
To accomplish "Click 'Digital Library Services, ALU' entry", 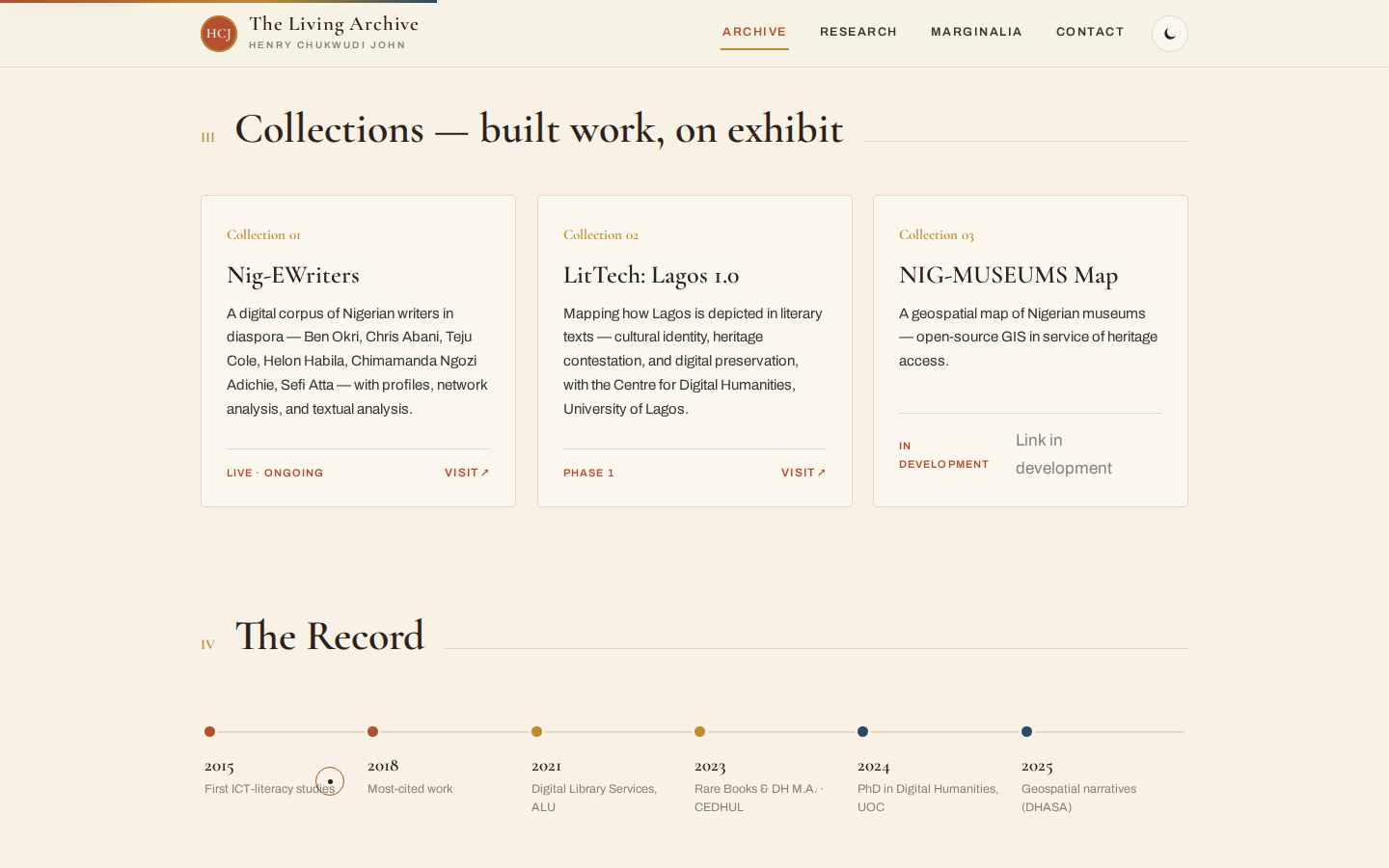I will [x=594, y=798].
